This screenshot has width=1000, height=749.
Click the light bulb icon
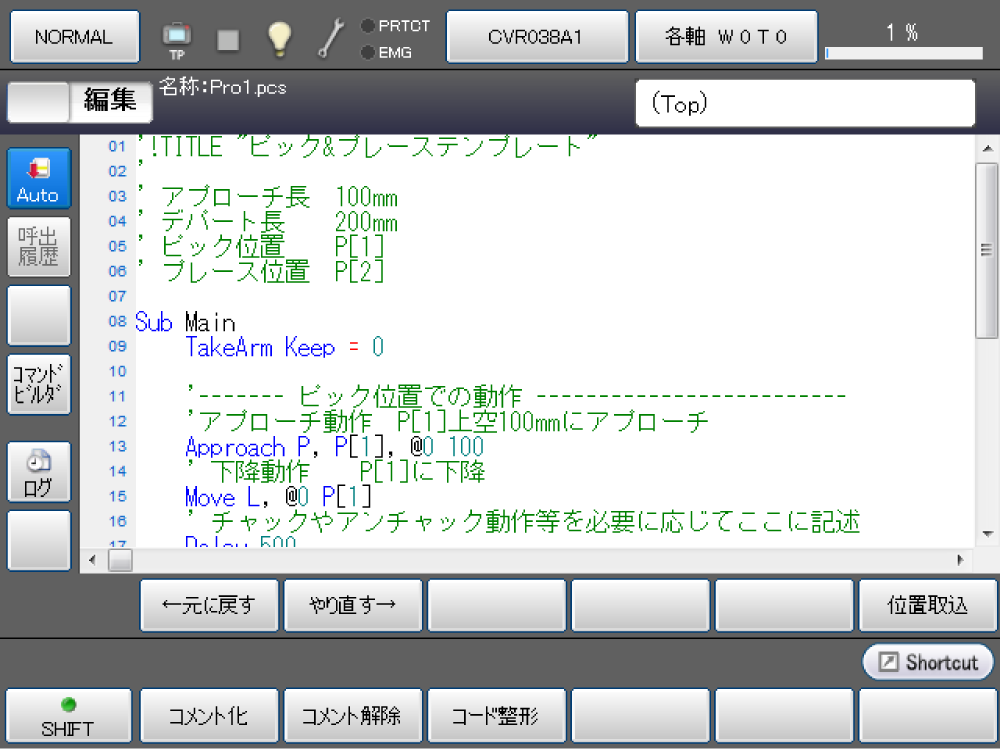(279, 38)
